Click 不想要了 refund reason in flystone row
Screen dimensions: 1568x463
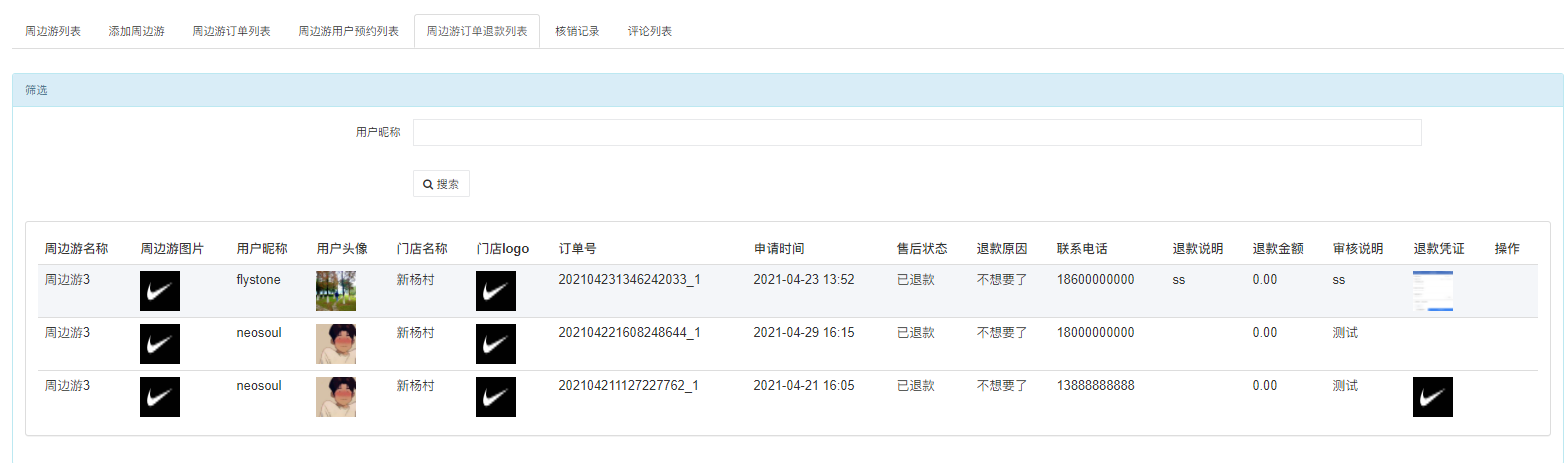pos(1002,279)
